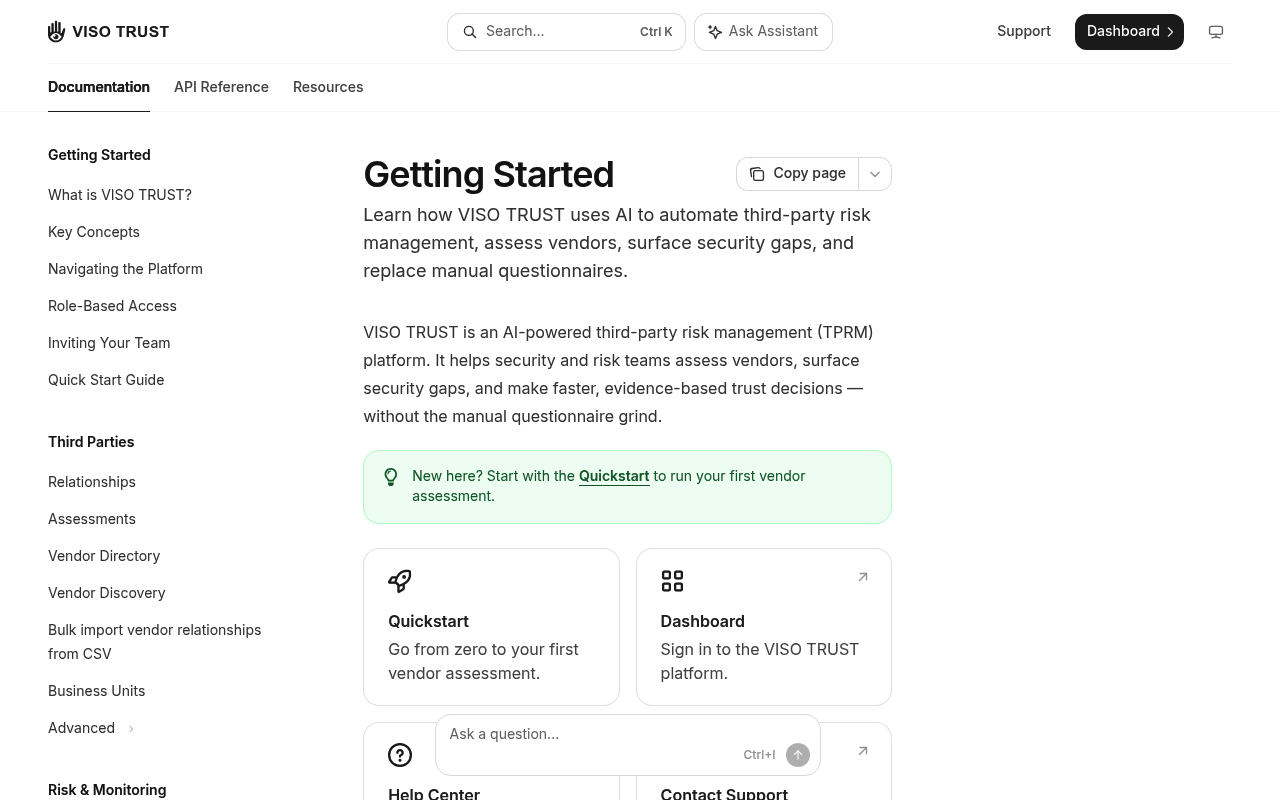Select Relationships under Third Parties

[92, 482]
